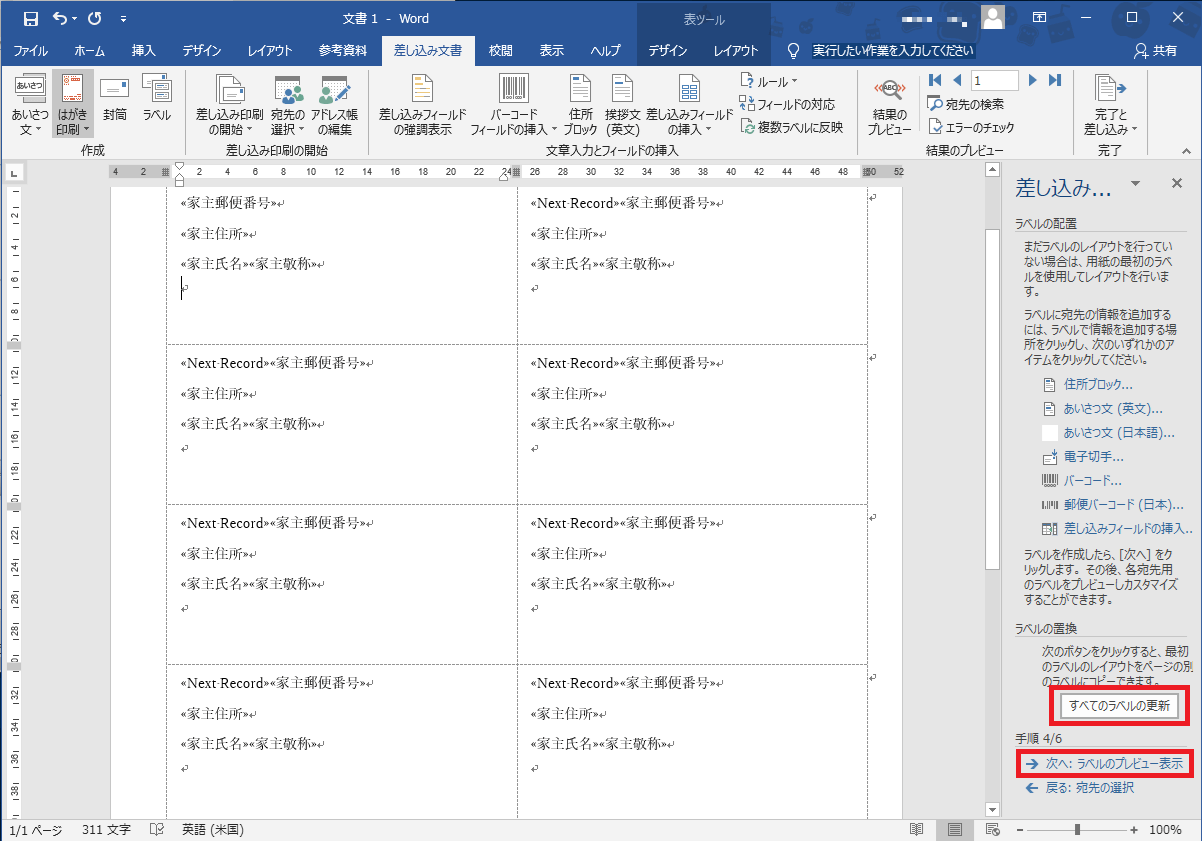Switch to print layout view in status bar
The height and width of the screenshot is (841, 1202).
[955, 830]
